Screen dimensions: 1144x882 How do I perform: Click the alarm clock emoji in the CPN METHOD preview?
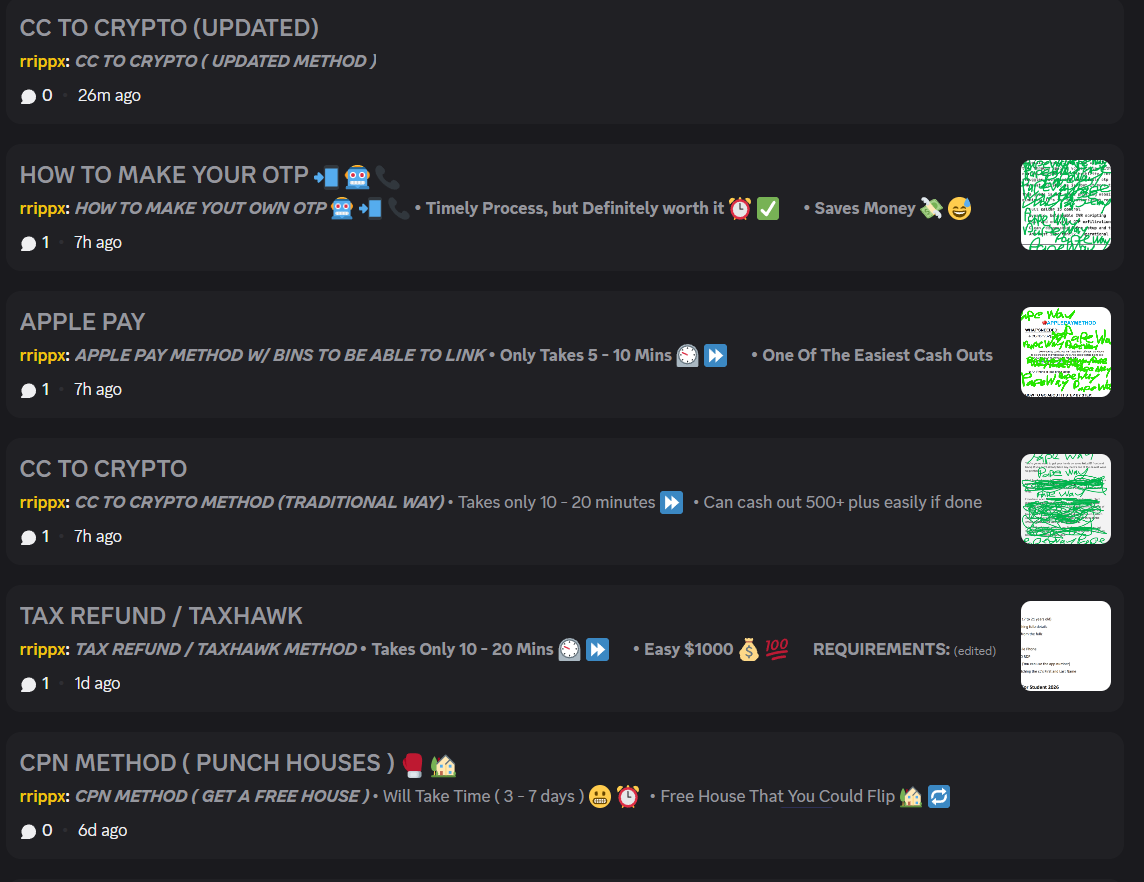pyautogui.click(x=628, y=797)
